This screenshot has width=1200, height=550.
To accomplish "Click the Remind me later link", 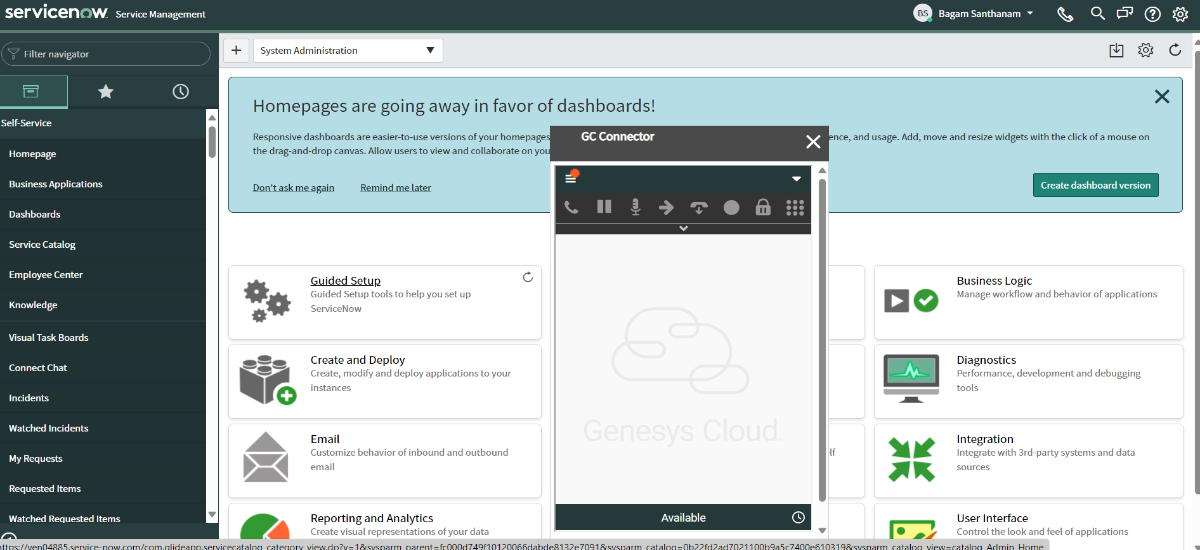I will pyautogui.click(x=396, y=188).
